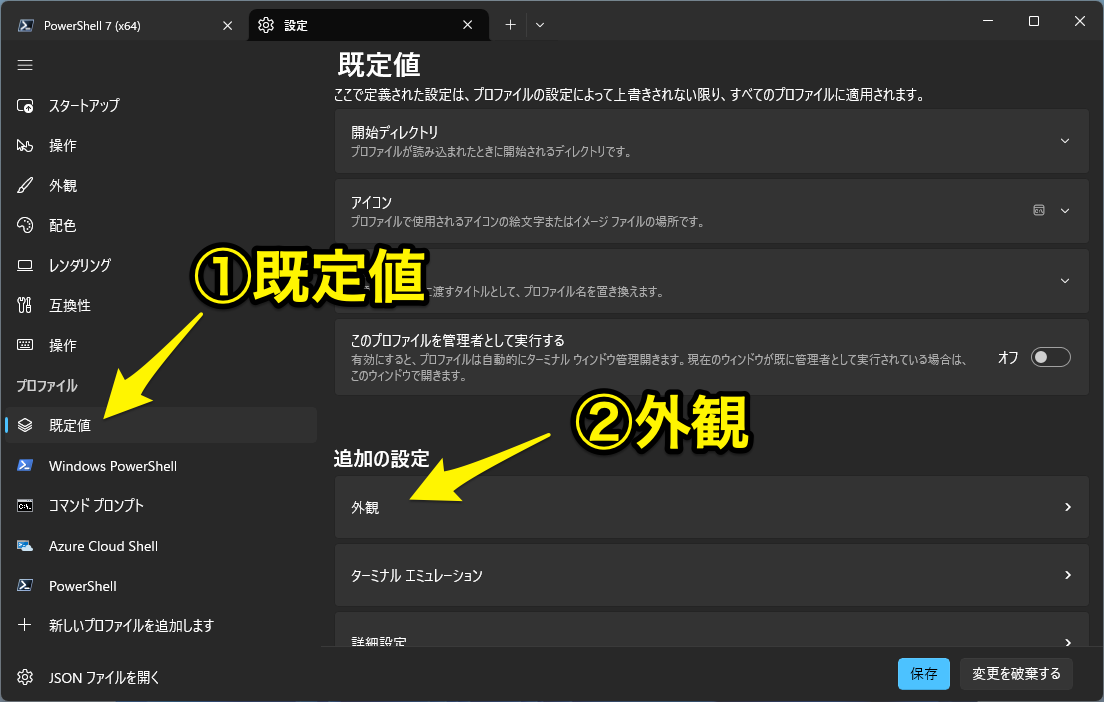
Task: Open the JSON ファイルを開く gear icon
Action: click(25, 677)
